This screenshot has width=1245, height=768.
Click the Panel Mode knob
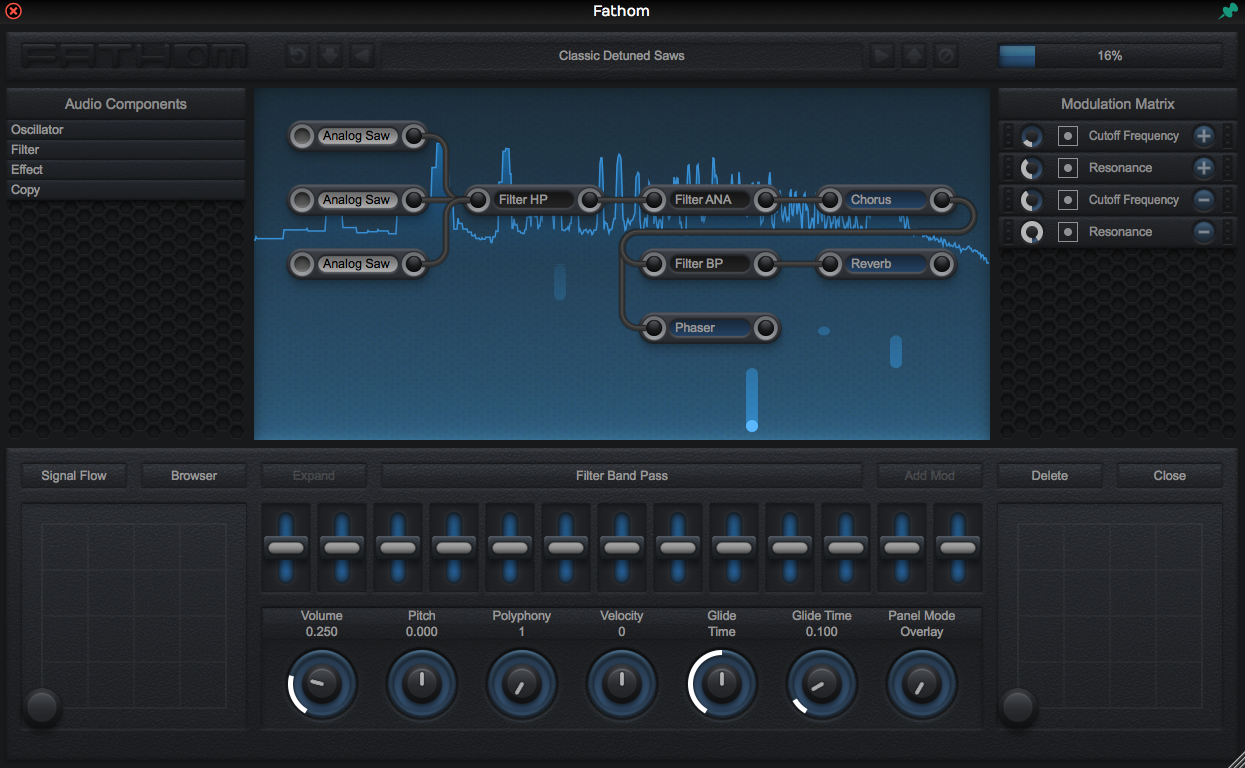[922, 684]
